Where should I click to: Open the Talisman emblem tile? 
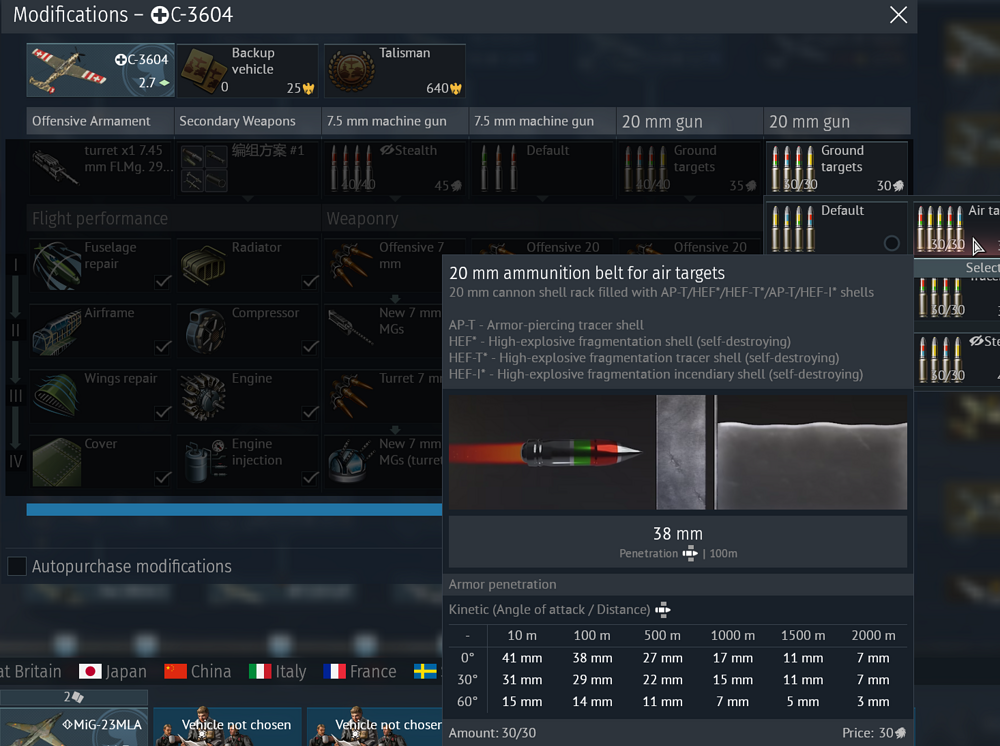[353, 71]
